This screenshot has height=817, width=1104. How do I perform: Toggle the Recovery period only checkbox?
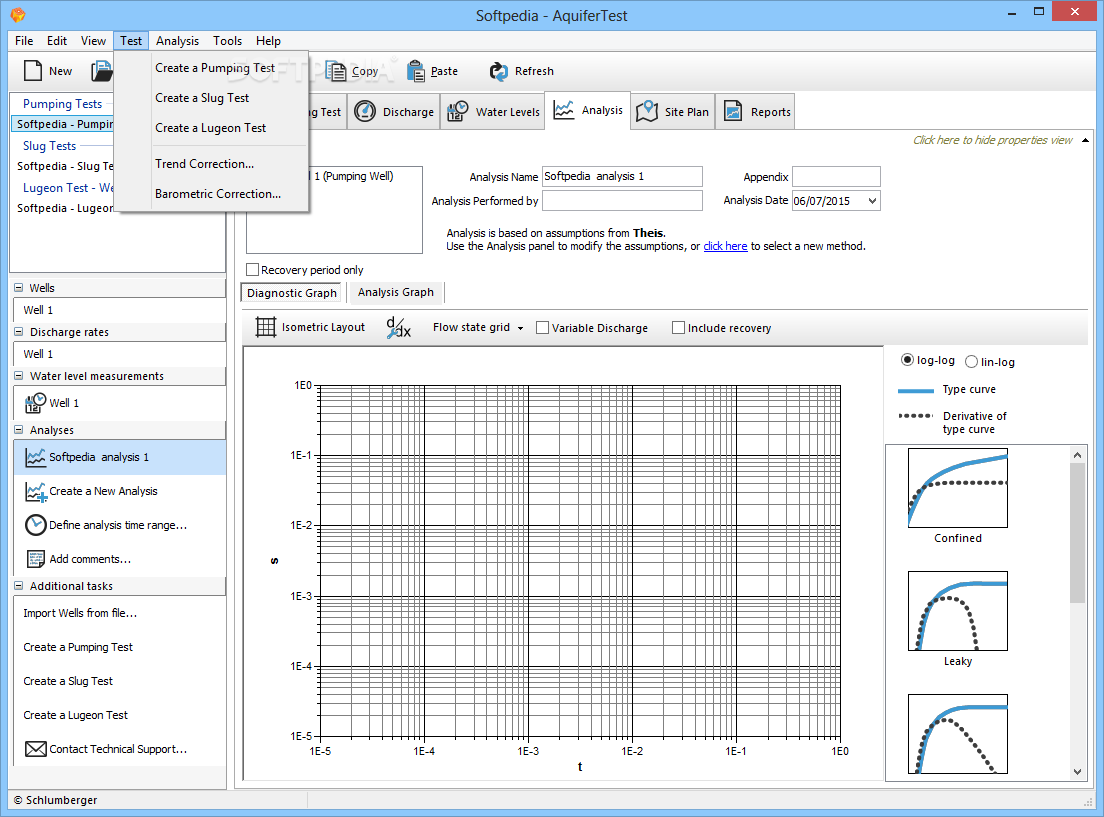252,270
